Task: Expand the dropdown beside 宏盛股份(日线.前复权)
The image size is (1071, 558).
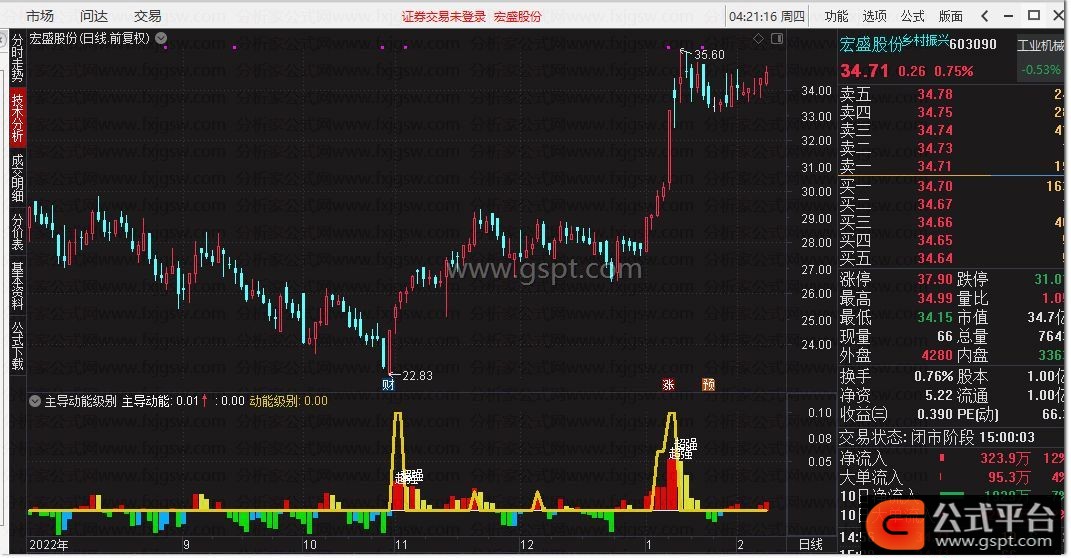Action: point(161,38)
